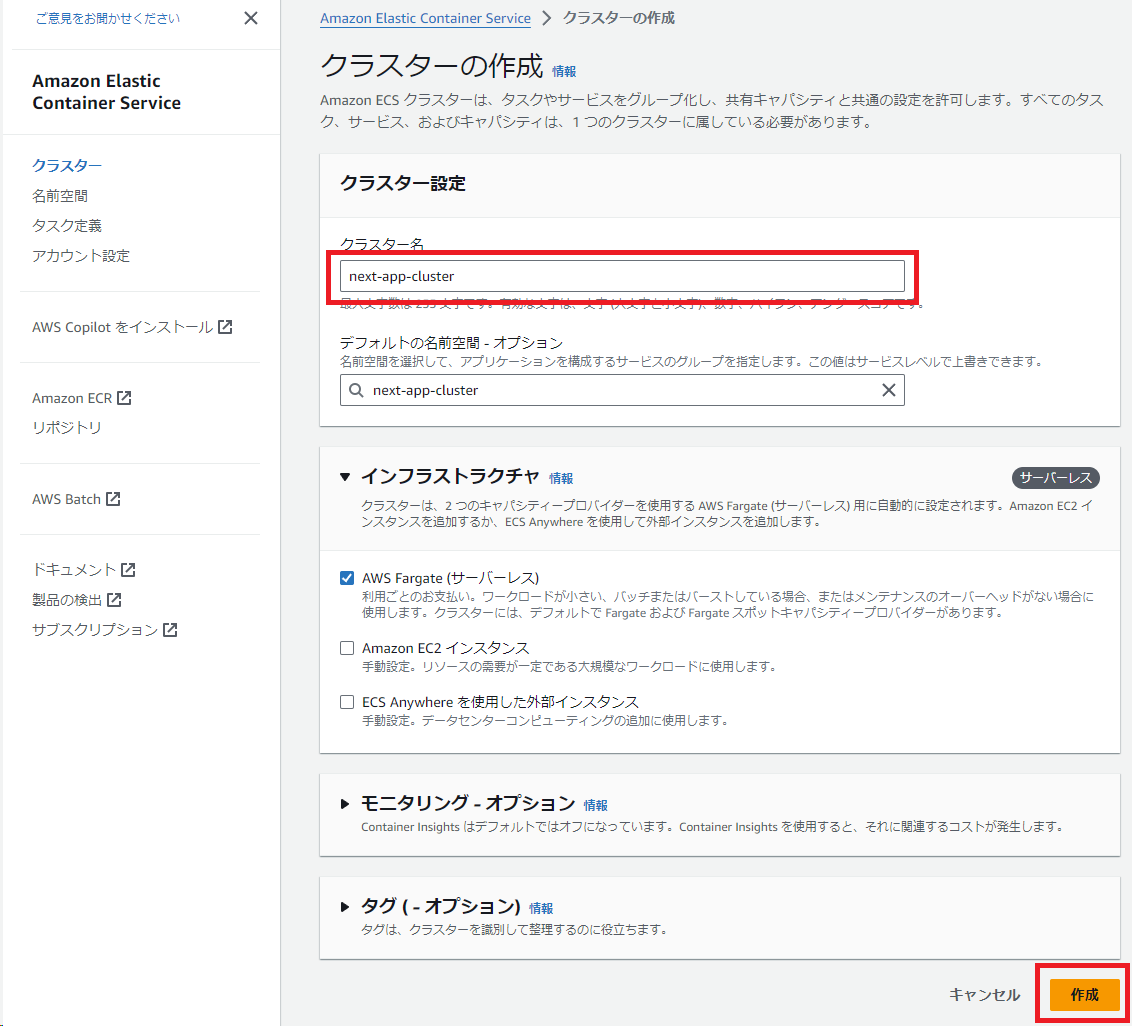1132x1026 pixels.
Task: Click search magnifier icon in namespace field
Action: click(x=356, y=390)
